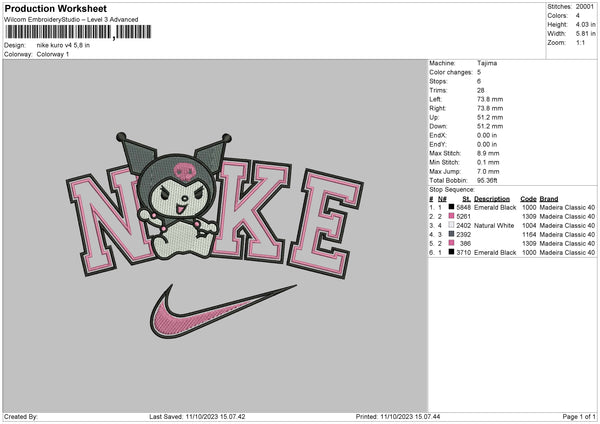
Task: Click the barcode under the studio name
Action: coord(78,32)
